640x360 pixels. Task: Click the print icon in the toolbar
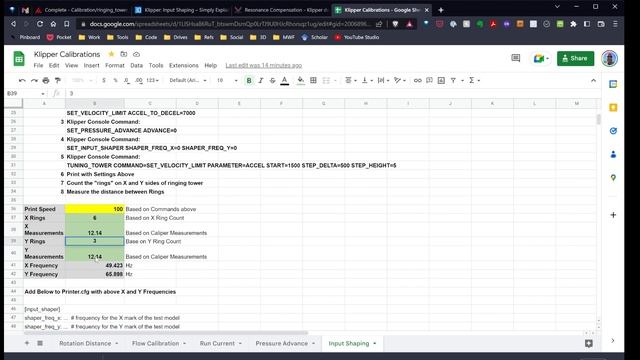click(x=46, y=80)
